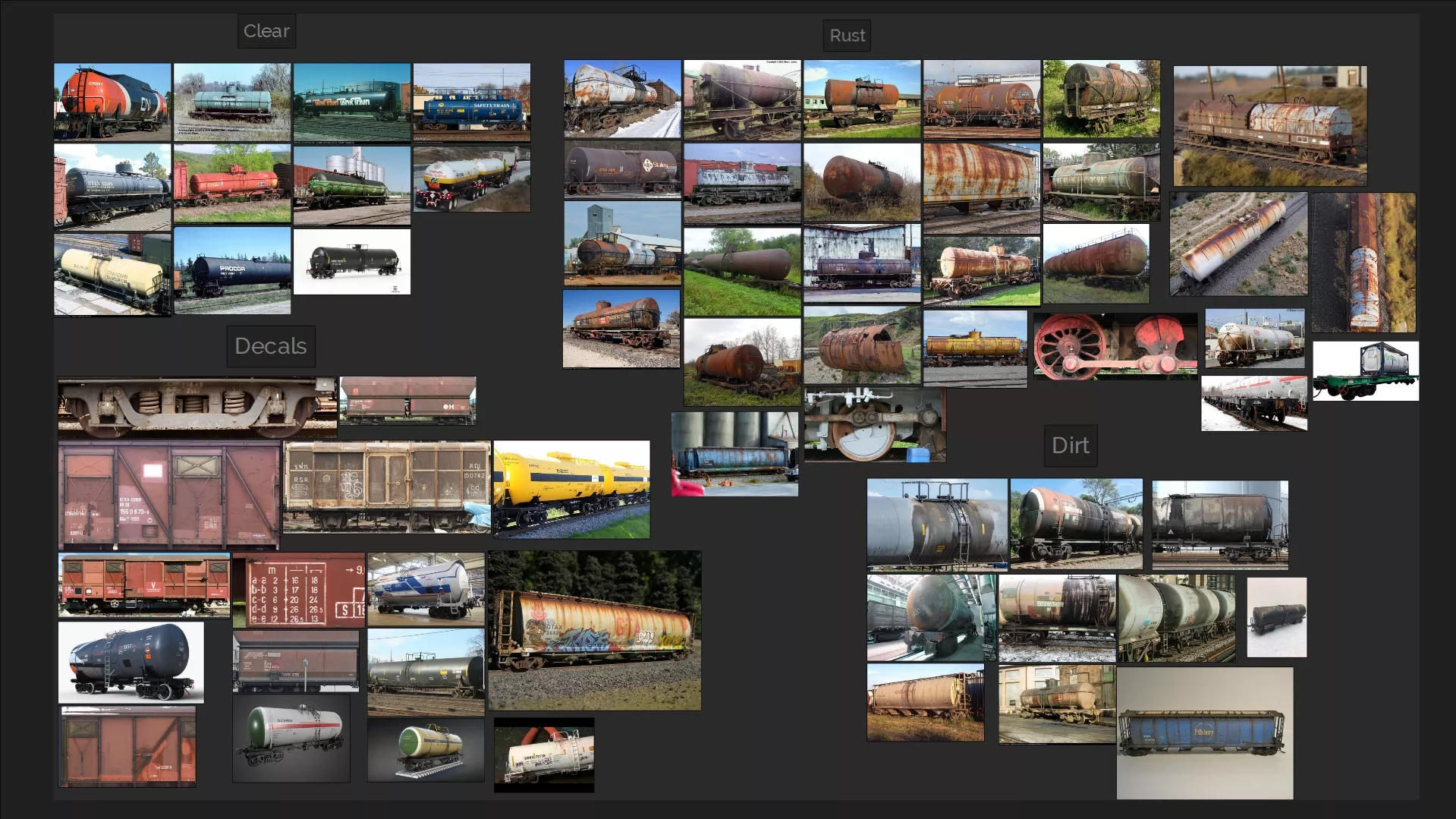
Task: Click the crumpled damaged rusty tank image
Action: [x=862, y=346]
